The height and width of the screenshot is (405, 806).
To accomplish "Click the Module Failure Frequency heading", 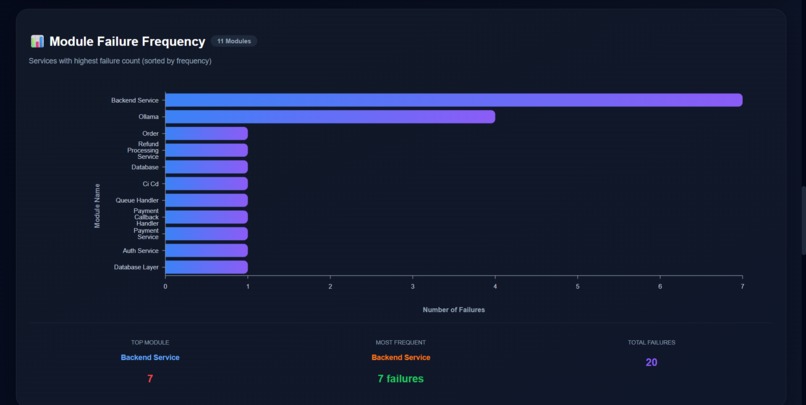I will tap(127, 42).
